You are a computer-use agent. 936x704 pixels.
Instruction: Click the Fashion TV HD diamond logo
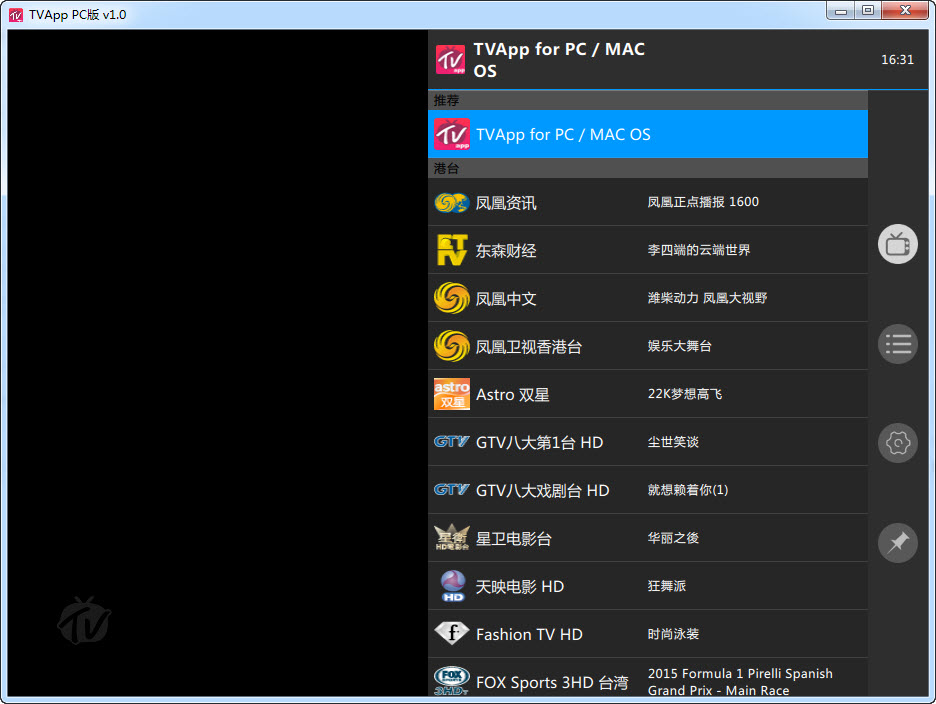(451, 634)
